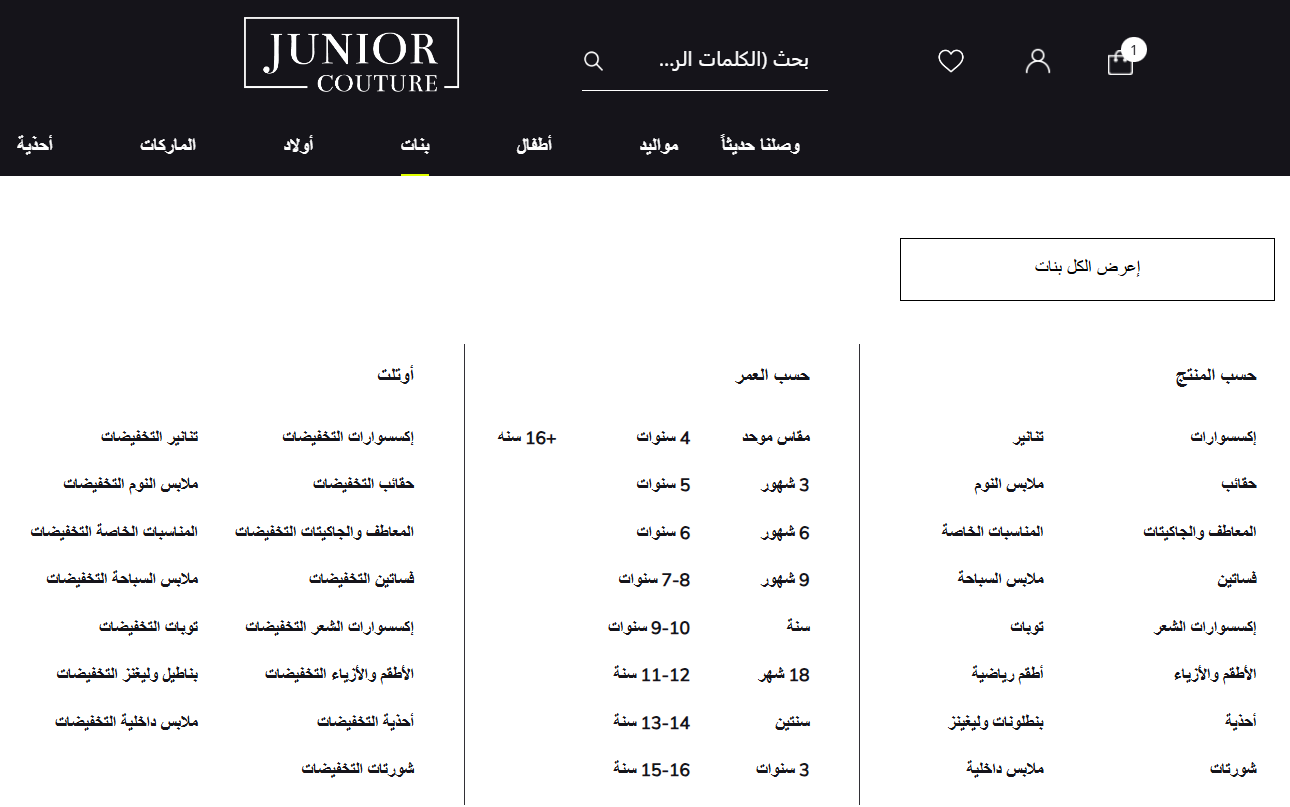Viewport: 1290px width, 807px height.
Task: Open توبات category link
Action: pyautogui.click(x=1027, y=627)
